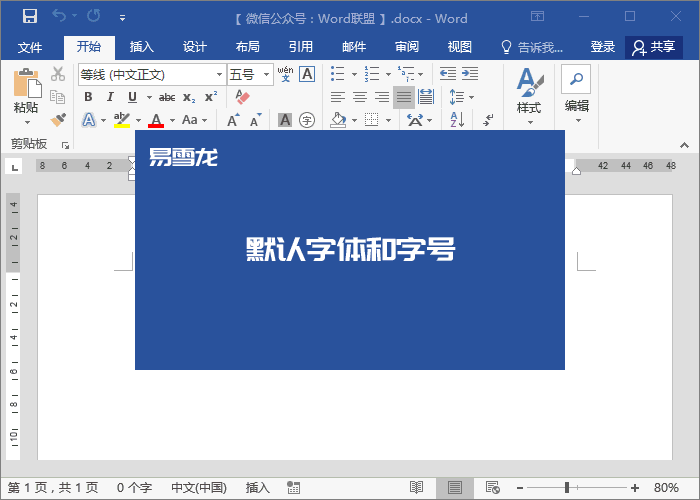Toggle justify alignment
700x500 pixels.
[x=404, y=97]
